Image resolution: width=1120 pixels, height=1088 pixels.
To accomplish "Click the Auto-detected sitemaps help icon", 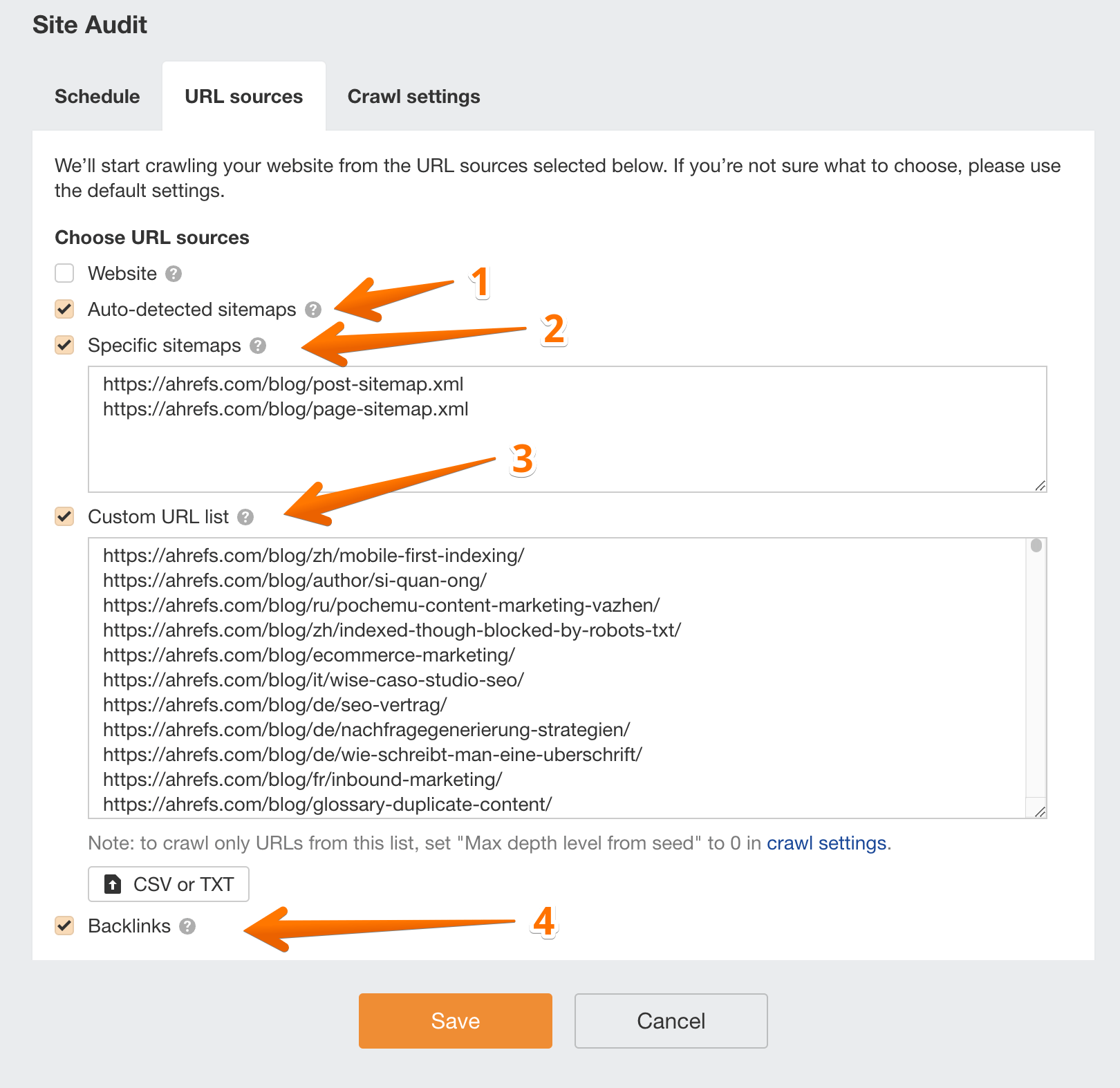I will [x=315, y=310].
